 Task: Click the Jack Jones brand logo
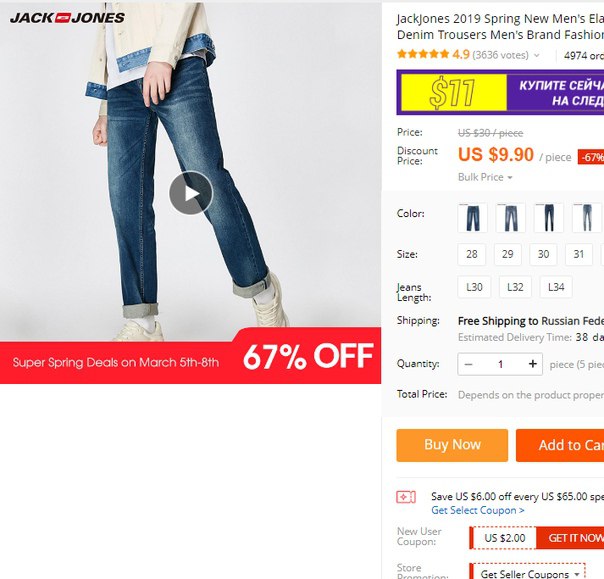point(67,18)
